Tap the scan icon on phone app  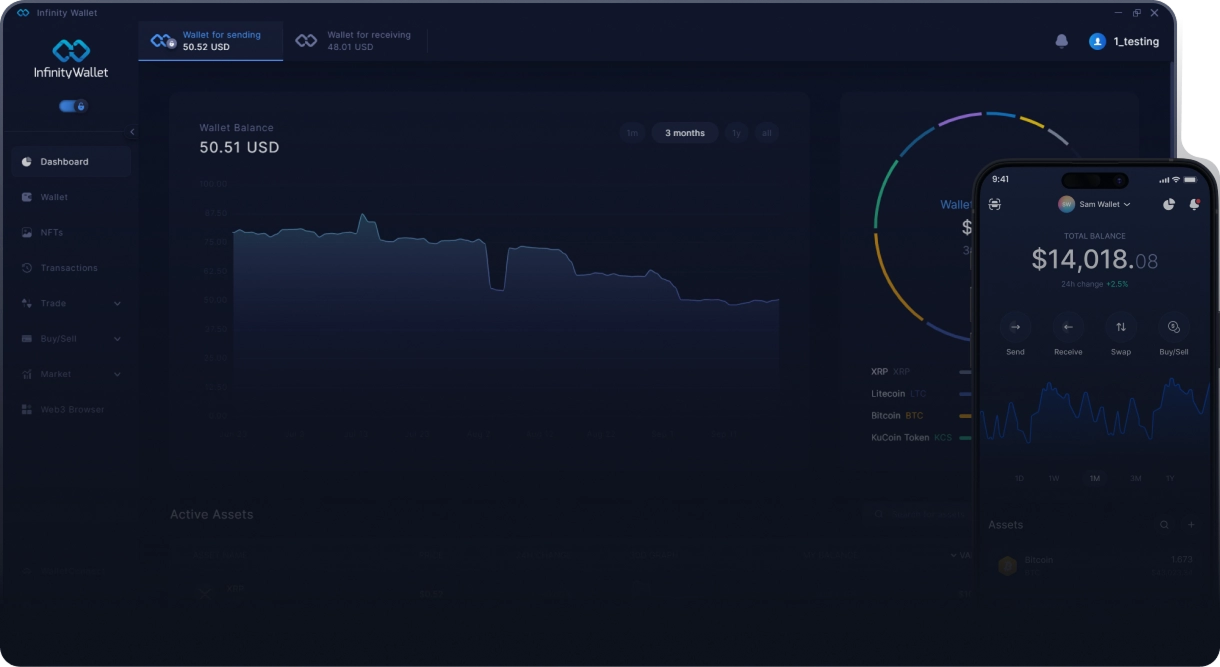coord(994,204)
